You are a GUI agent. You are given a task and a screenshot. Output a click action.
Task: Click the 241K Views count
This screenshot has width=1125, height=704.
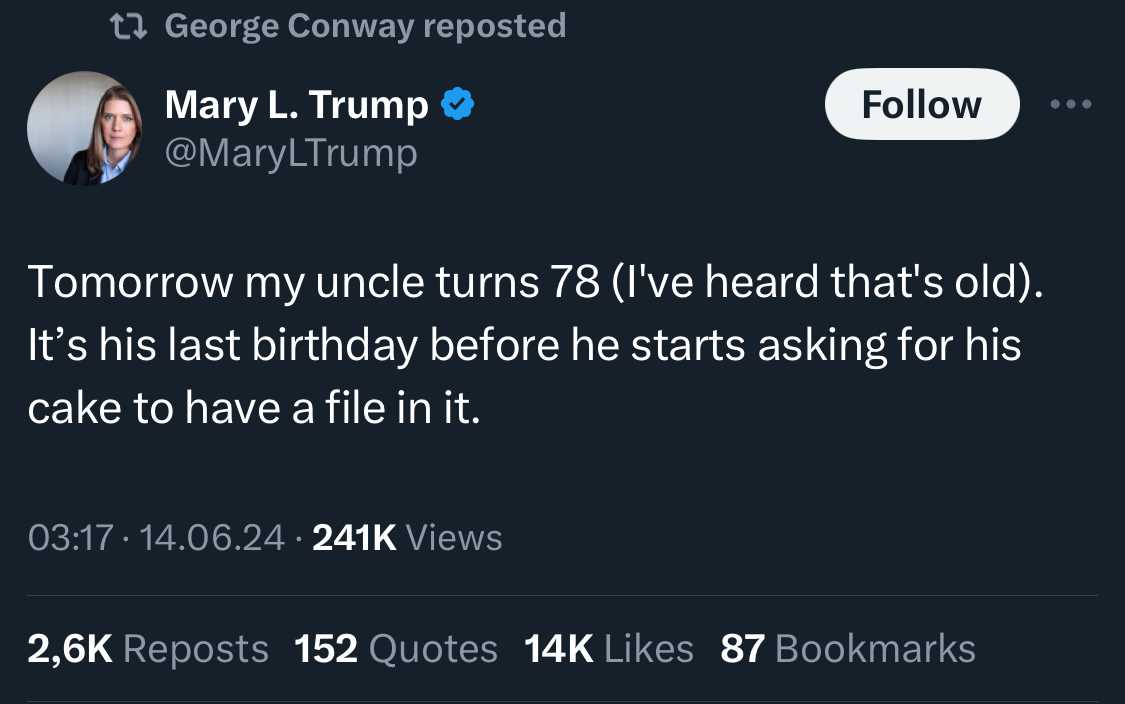coord(407,538)
